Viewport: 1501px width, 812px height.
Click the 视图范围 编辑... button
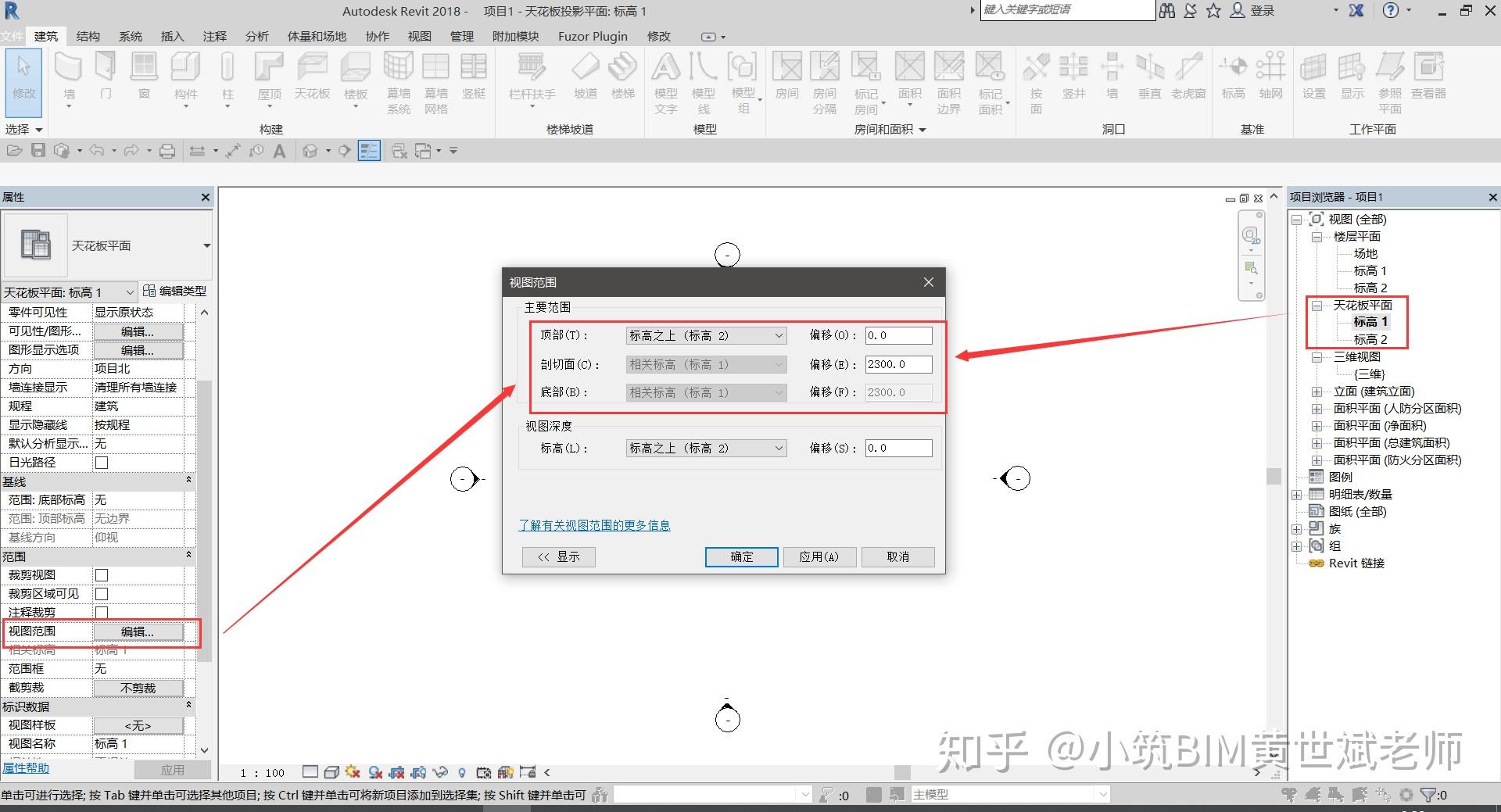(x=138, y=631)
